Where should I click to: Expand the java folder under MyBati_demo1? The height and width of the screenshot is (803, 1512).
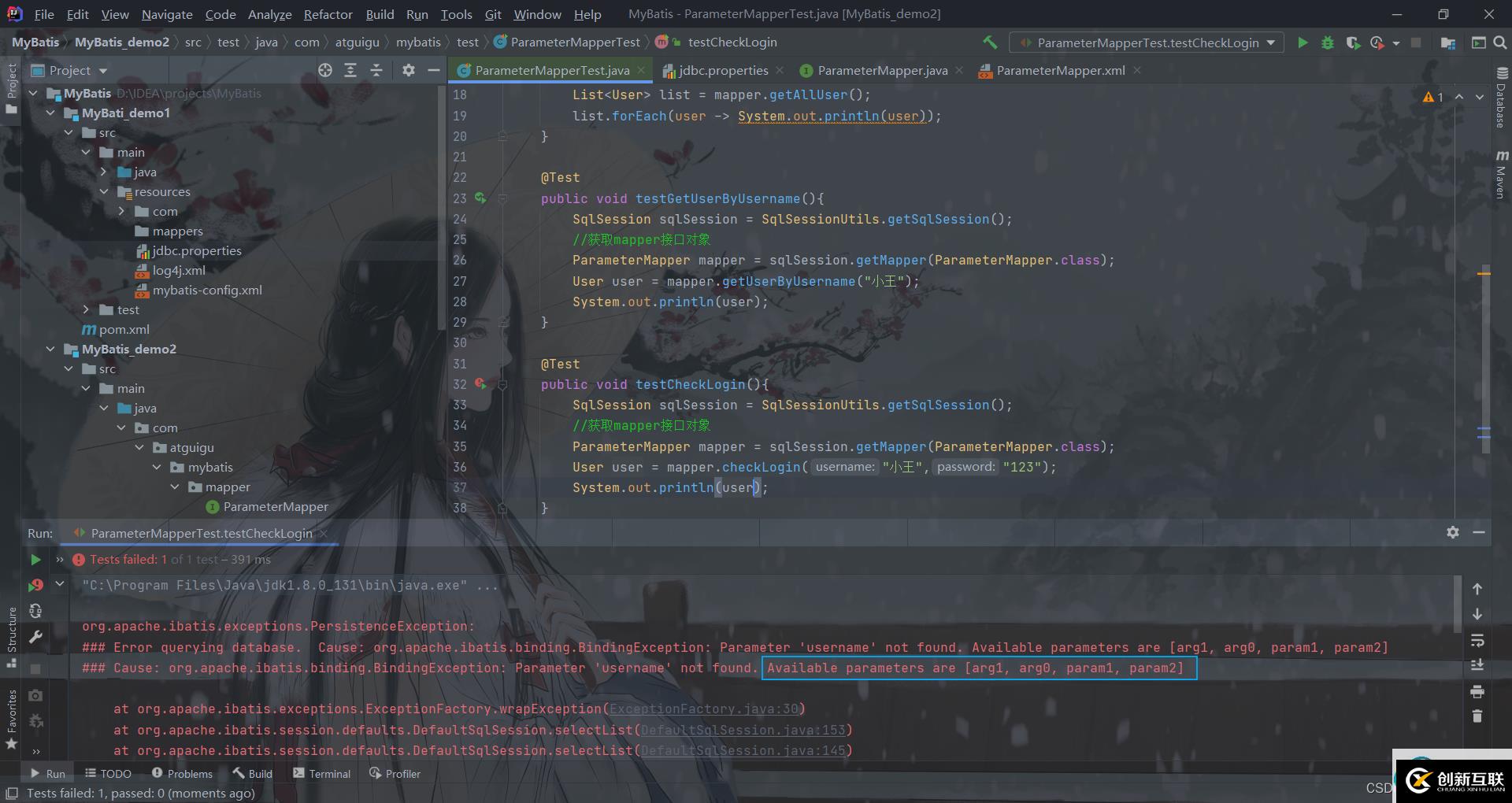(103, 172)
